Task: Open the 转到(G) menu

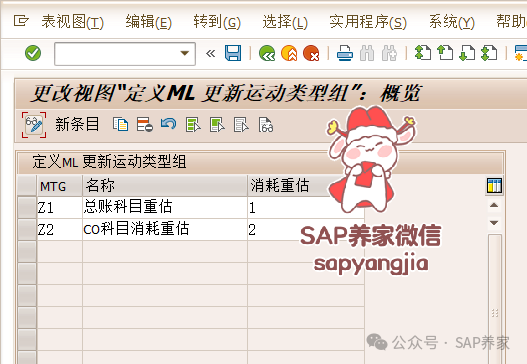Action: (x=217, y=22)
